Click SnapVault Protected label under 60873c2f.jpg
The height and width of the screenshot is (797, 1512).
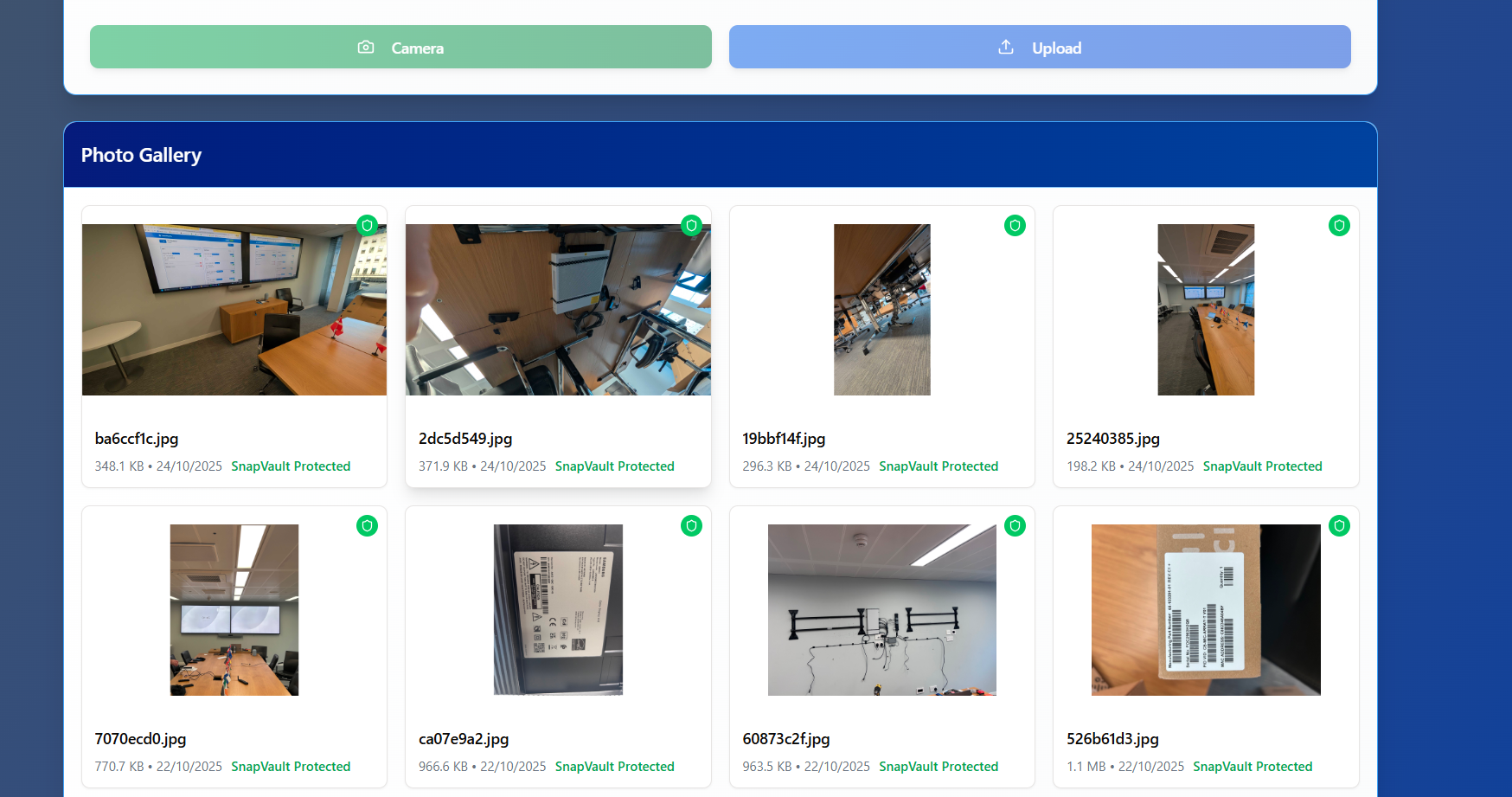(x=939, y=767)
